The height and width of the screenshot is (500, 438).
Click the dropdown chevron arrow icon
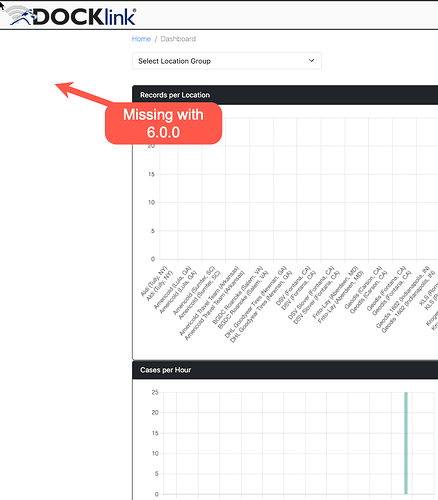pos(311,61)
